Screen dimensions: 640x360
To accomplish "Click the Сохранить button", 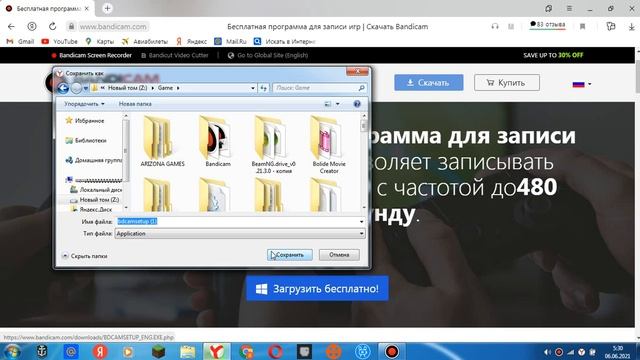I will [x=290, y=255].
